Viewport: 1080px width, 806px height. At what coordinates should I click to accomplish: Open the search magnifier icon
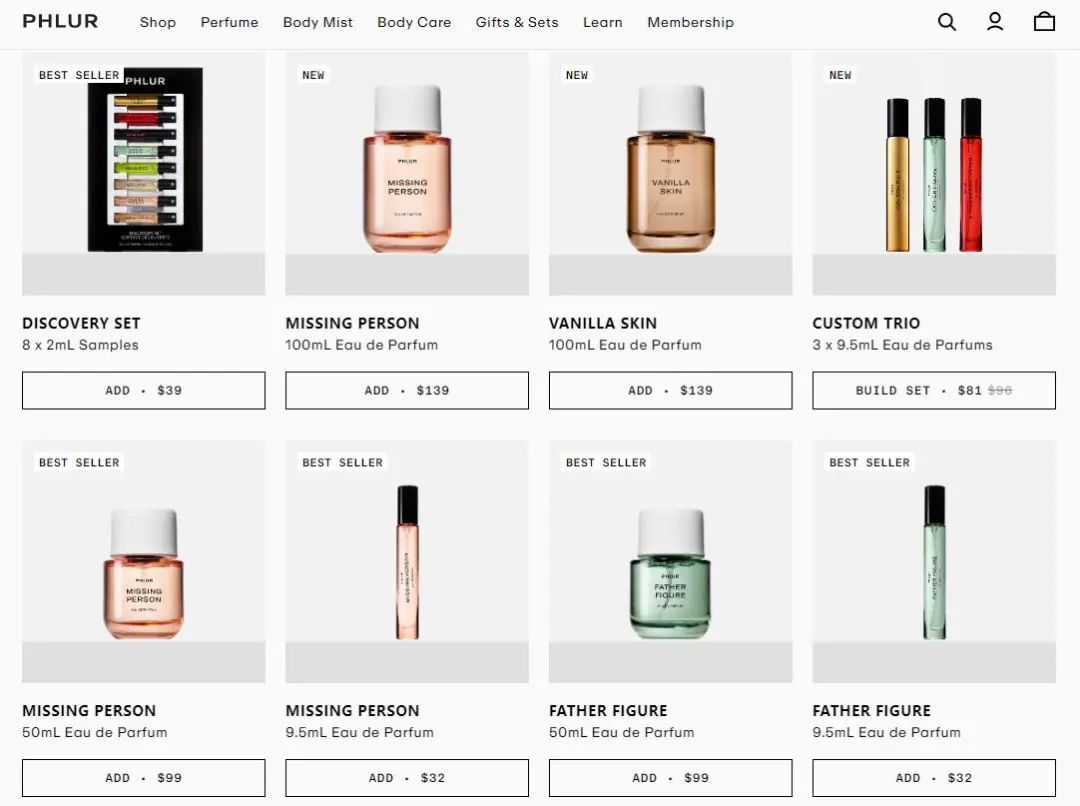(x=947, y=22)
